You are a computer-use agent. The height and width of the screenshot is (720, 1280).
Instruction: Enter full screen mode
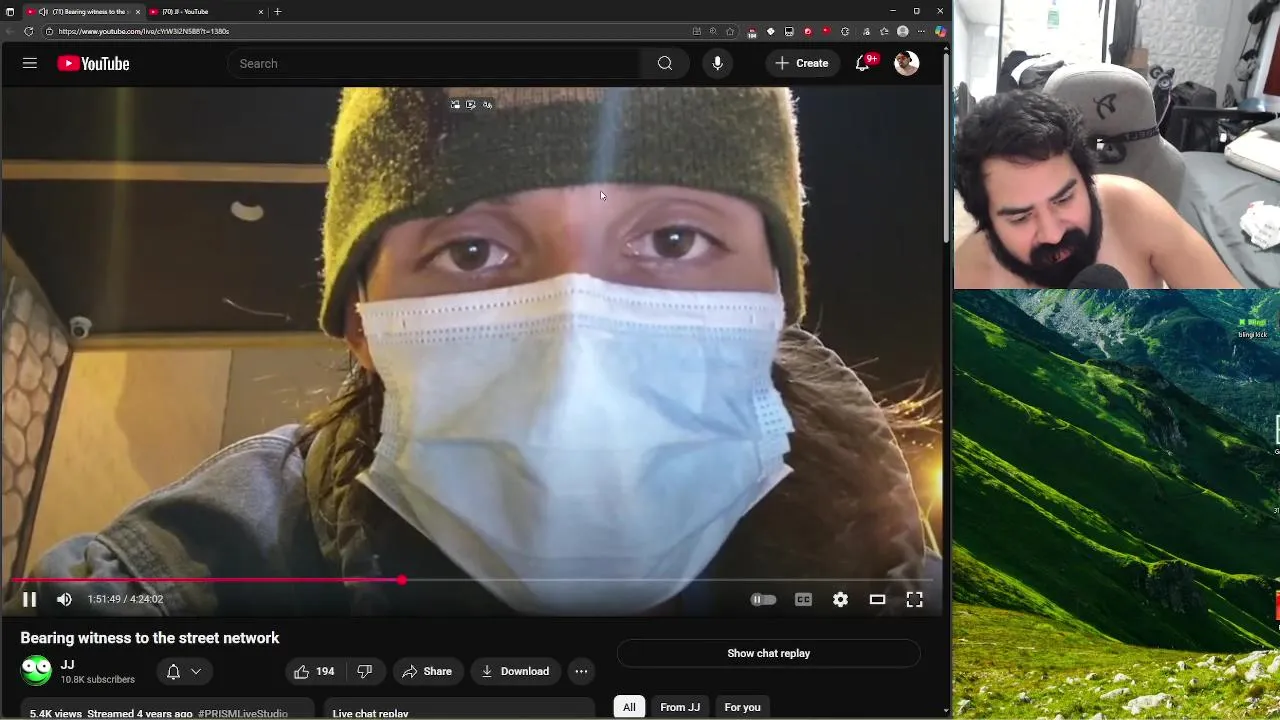[x=914, y=599]
